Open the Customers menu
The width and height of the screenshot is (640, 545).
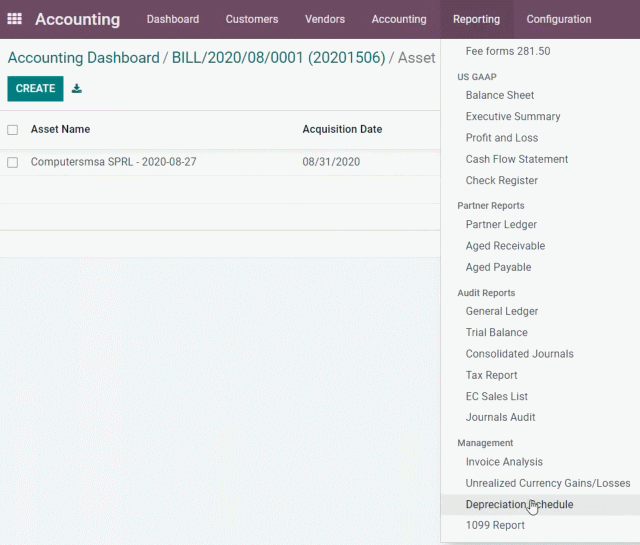[252, 19]
